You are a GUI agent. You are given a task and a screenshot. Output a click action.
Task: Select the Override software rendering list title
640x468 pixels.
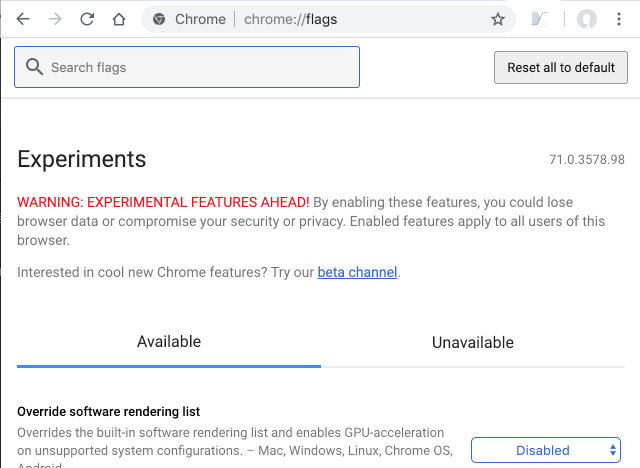tap(109, 411)
